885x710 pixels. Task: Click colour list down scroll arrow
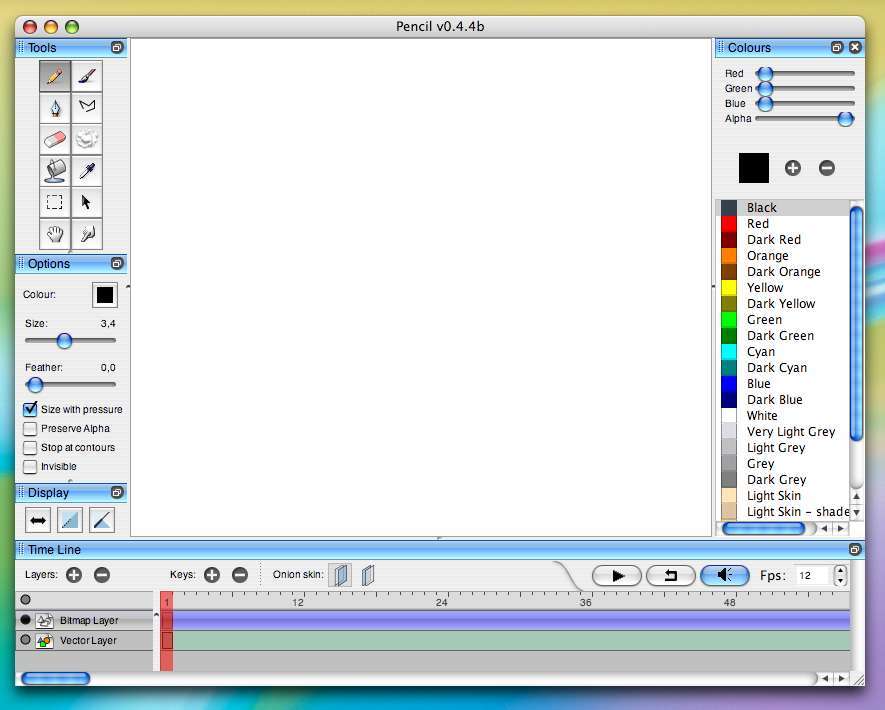(x=857, y=512)
